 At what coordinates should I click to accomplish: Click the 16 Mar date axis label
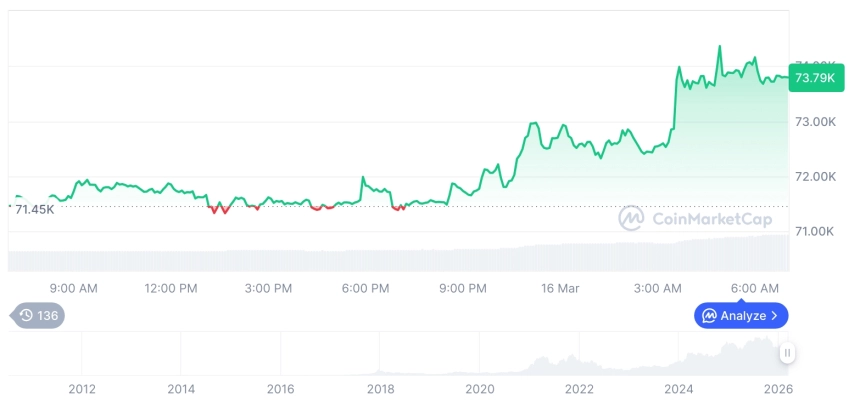point(560,289)
